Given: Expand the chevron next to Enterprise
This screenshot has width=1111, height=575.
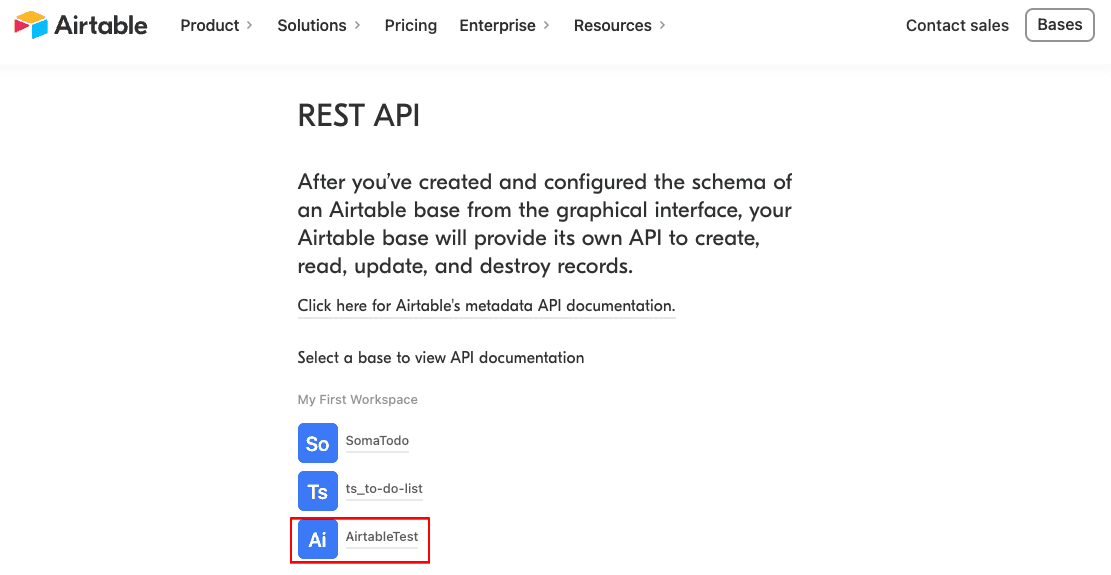Looking at the screenshot, I should 546,25.
